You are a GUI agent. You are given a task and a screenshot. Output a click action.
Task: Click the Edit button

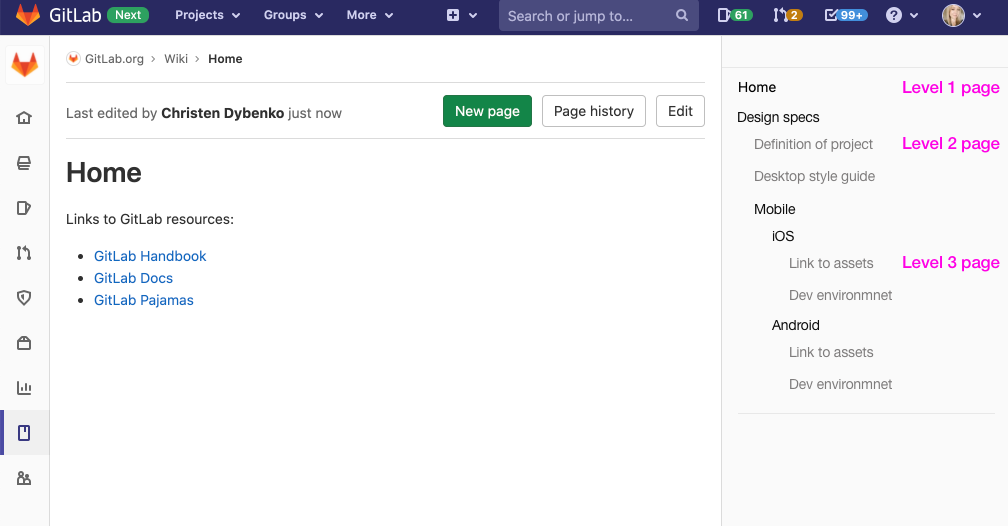680,111
